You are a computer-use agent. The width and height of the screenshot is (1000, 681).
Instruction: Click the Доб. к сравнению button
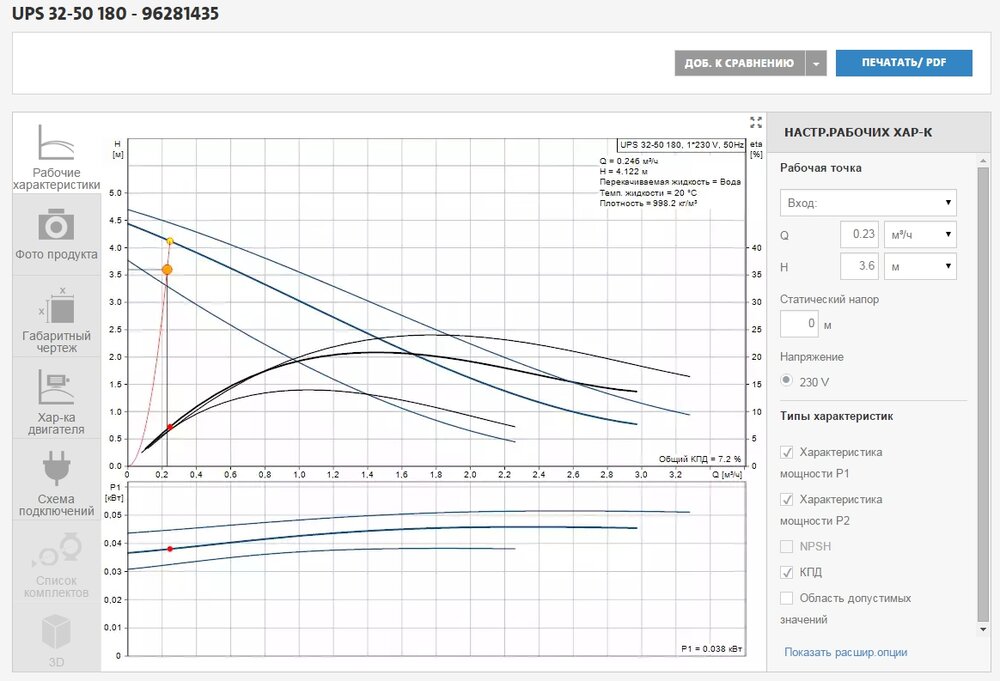(739, 63)
